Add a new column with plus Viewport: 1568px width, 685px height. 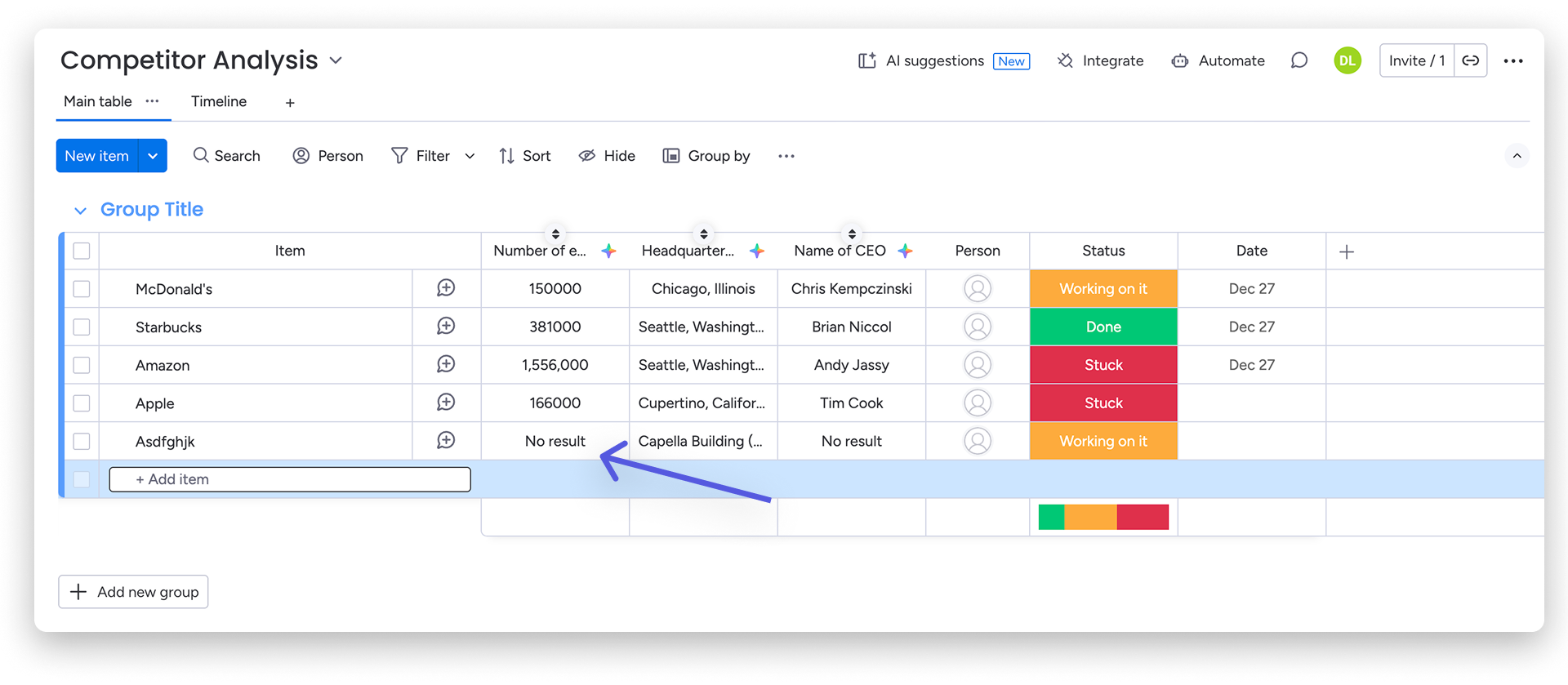(x=1347, y=251)
